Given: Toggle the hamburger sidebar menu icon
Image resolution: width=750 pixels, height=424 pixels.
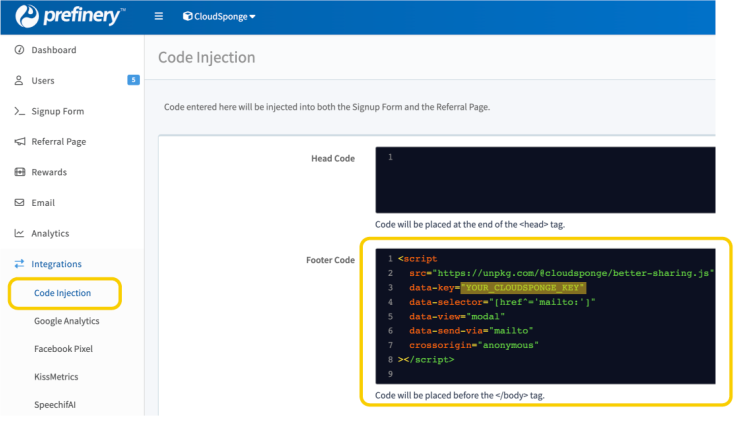Looking at the screenshot, I should 159,17.
